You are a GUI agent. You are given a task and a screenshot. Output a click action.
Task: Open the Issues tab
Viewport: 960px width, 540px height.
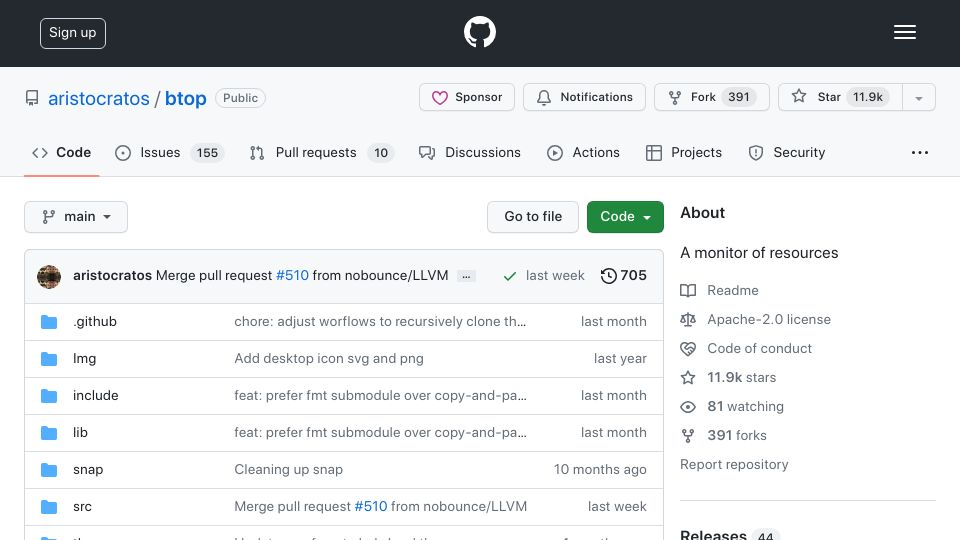(x=170, y=152)
